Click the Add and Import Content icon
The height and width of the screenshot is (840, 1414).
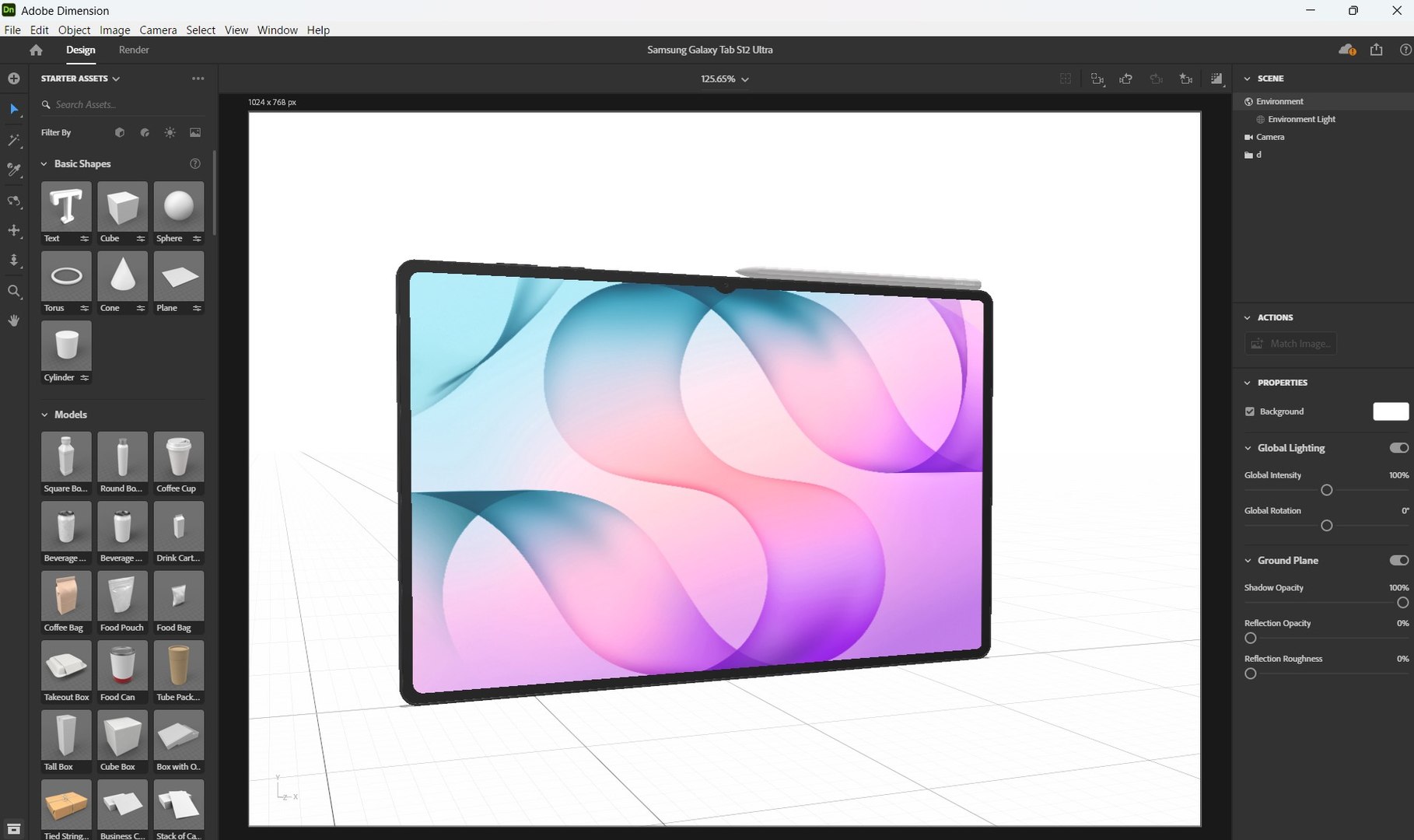pos(14,79)
